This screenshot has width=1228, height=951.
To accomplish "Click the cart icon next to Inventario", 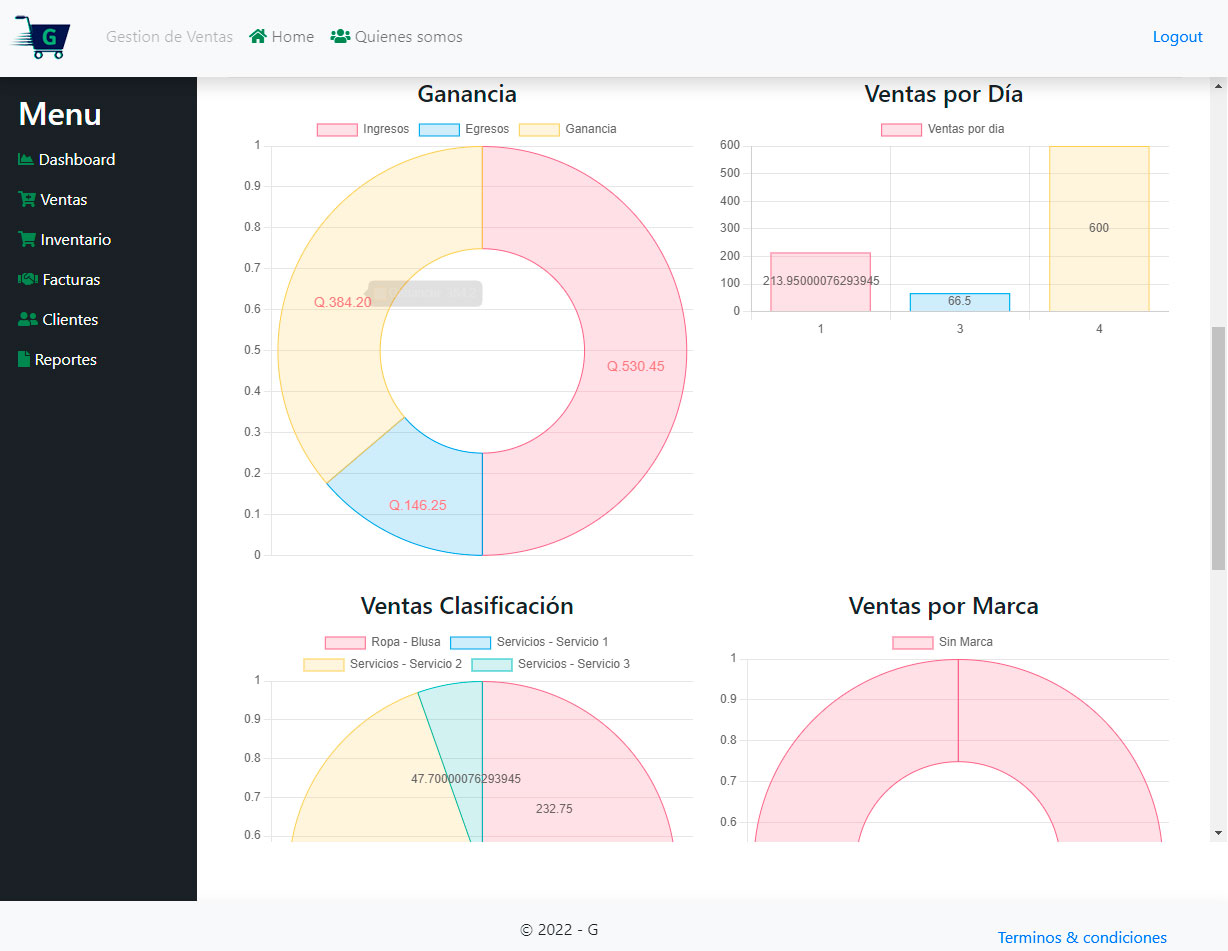I will click(x=27, y=239).
